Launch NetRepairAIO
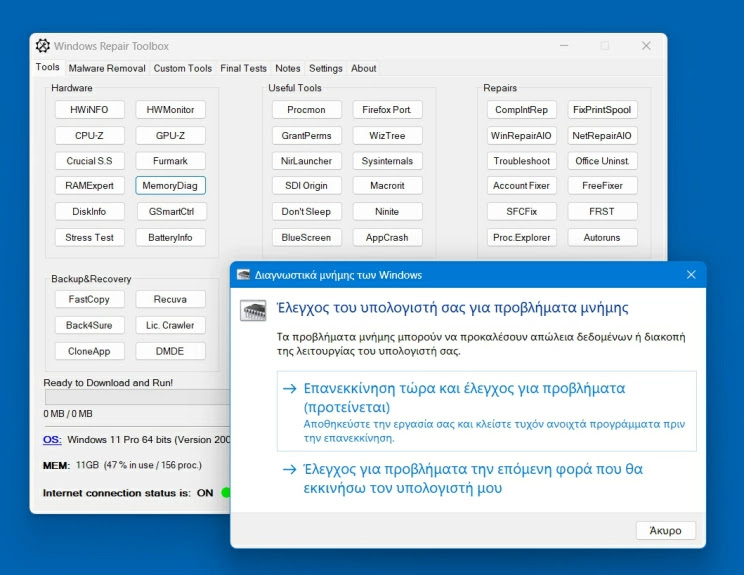This screenshot has width=744, height=575. click(602, 135)
